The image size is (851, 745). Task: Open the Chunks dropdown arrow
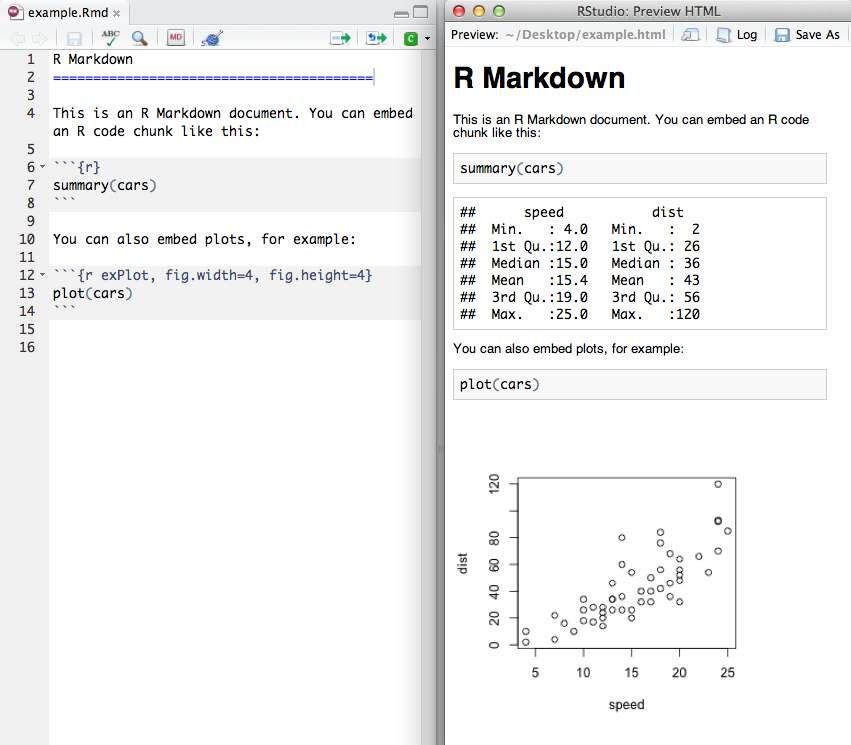(428, 39)
